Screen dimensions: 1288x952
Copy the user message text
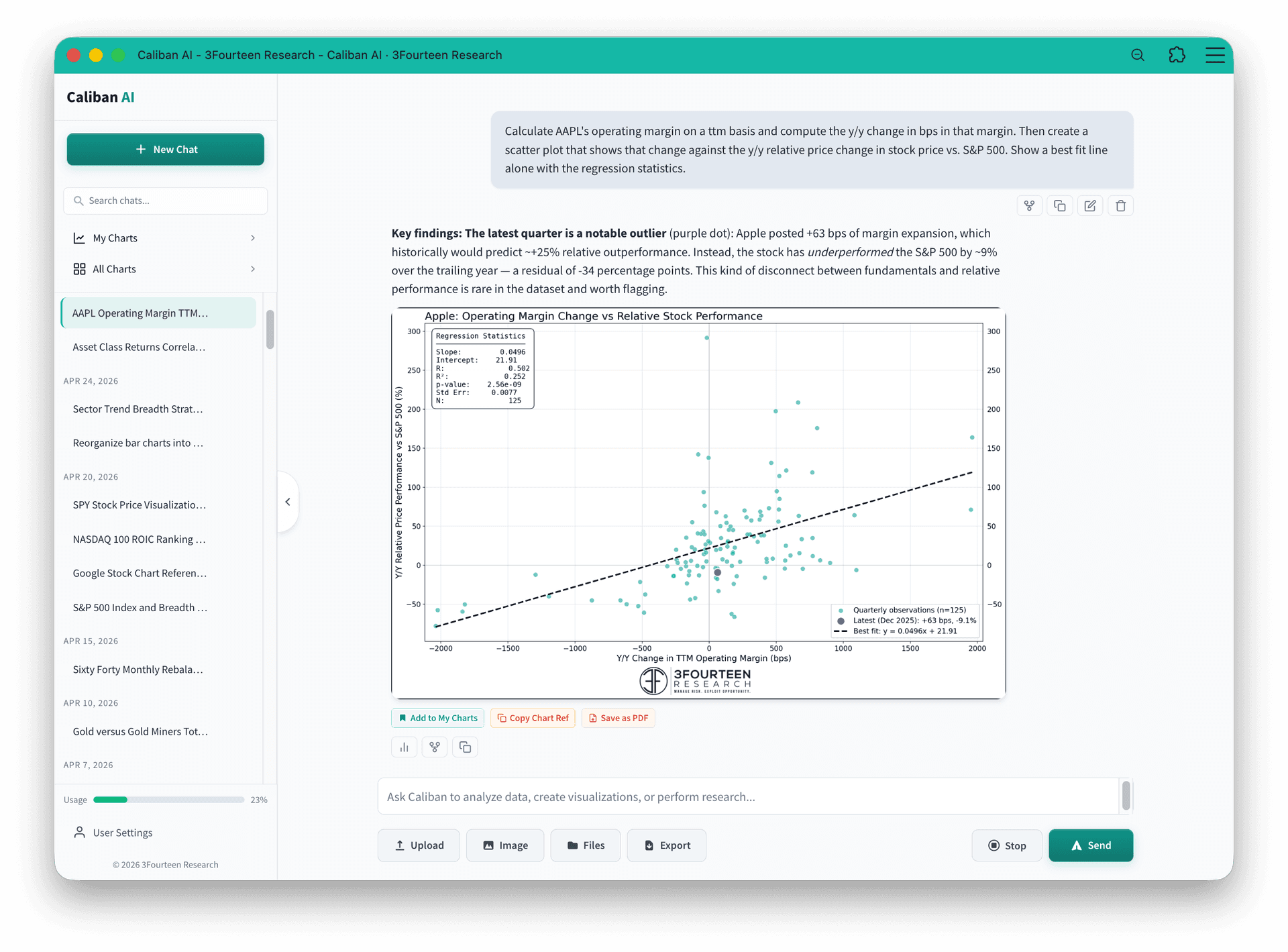click(x=1060, y=206)
